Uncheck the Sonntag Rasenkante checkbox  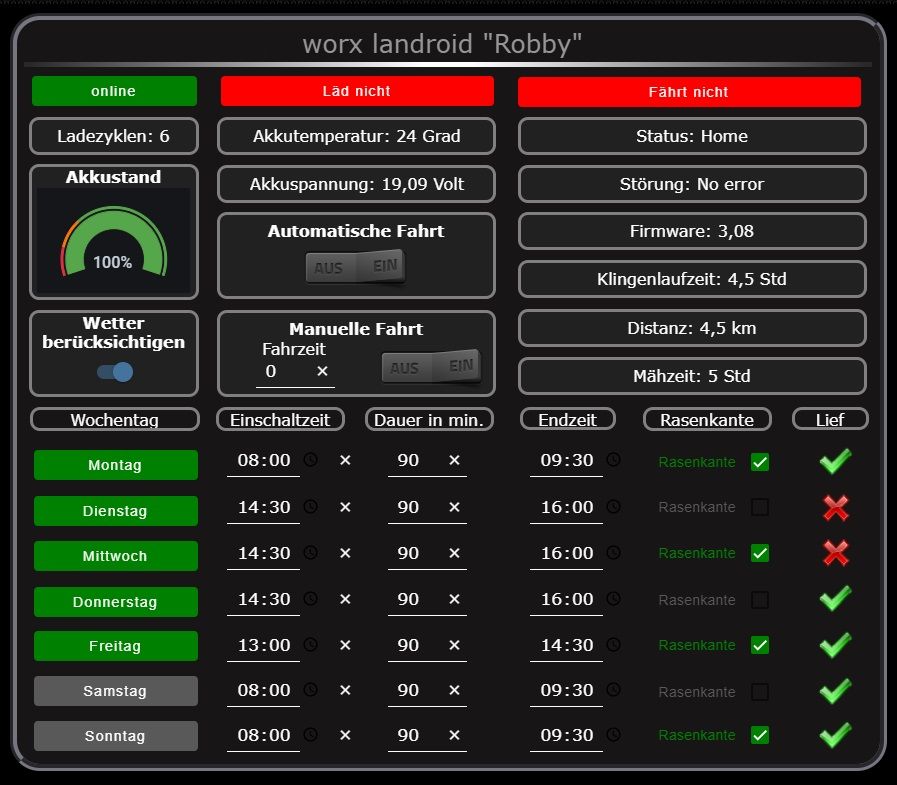point(760,735)
